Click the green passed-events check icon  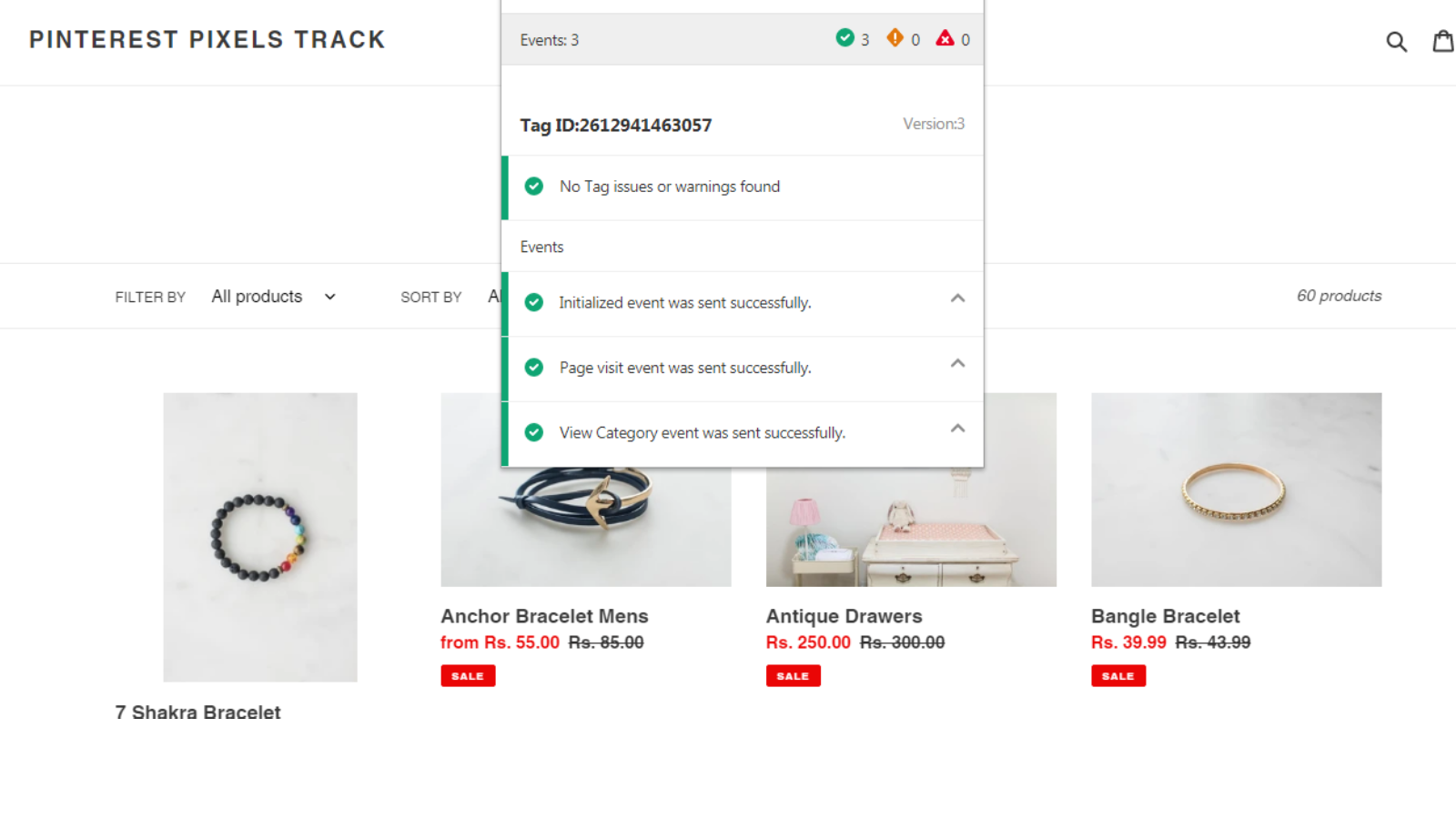coord(844,38)
